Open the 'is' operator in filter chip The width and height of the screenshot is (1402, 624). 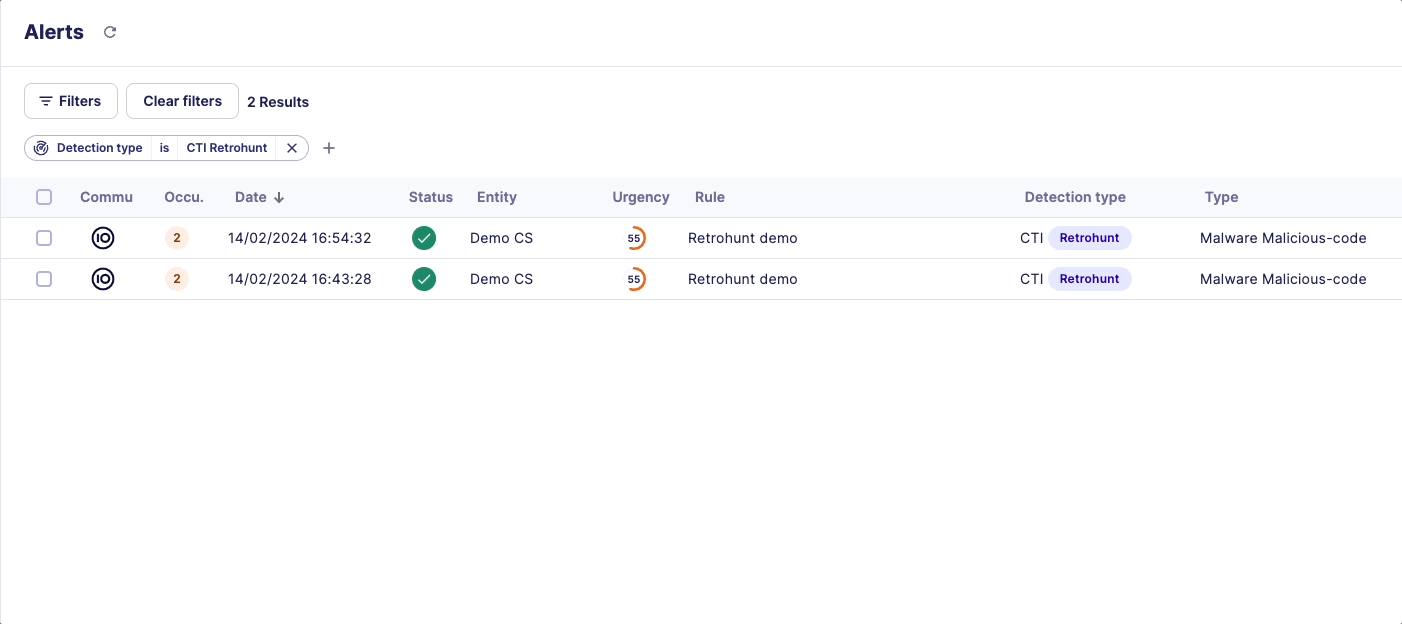point(164,148)
